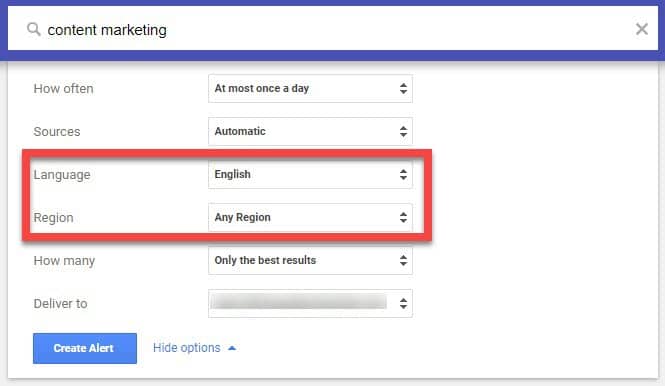Click the Hide options link
The height and width of the screenshot is (386, 665).
tap(187, 348)
